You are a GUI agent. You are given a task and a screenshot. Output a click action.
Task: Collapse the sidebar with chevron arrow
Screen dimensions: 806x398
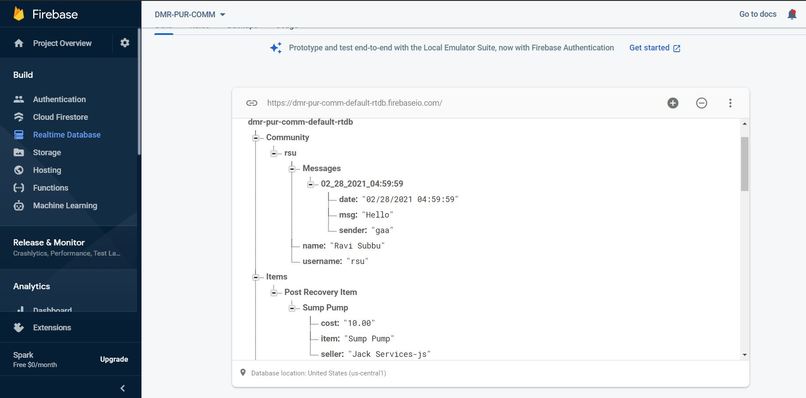122,388
